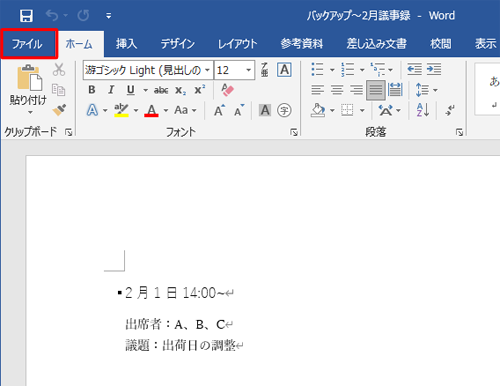Apply yellow text highlight color
Viewport: 500px width, 386px height.
click(x=121, y=110)
